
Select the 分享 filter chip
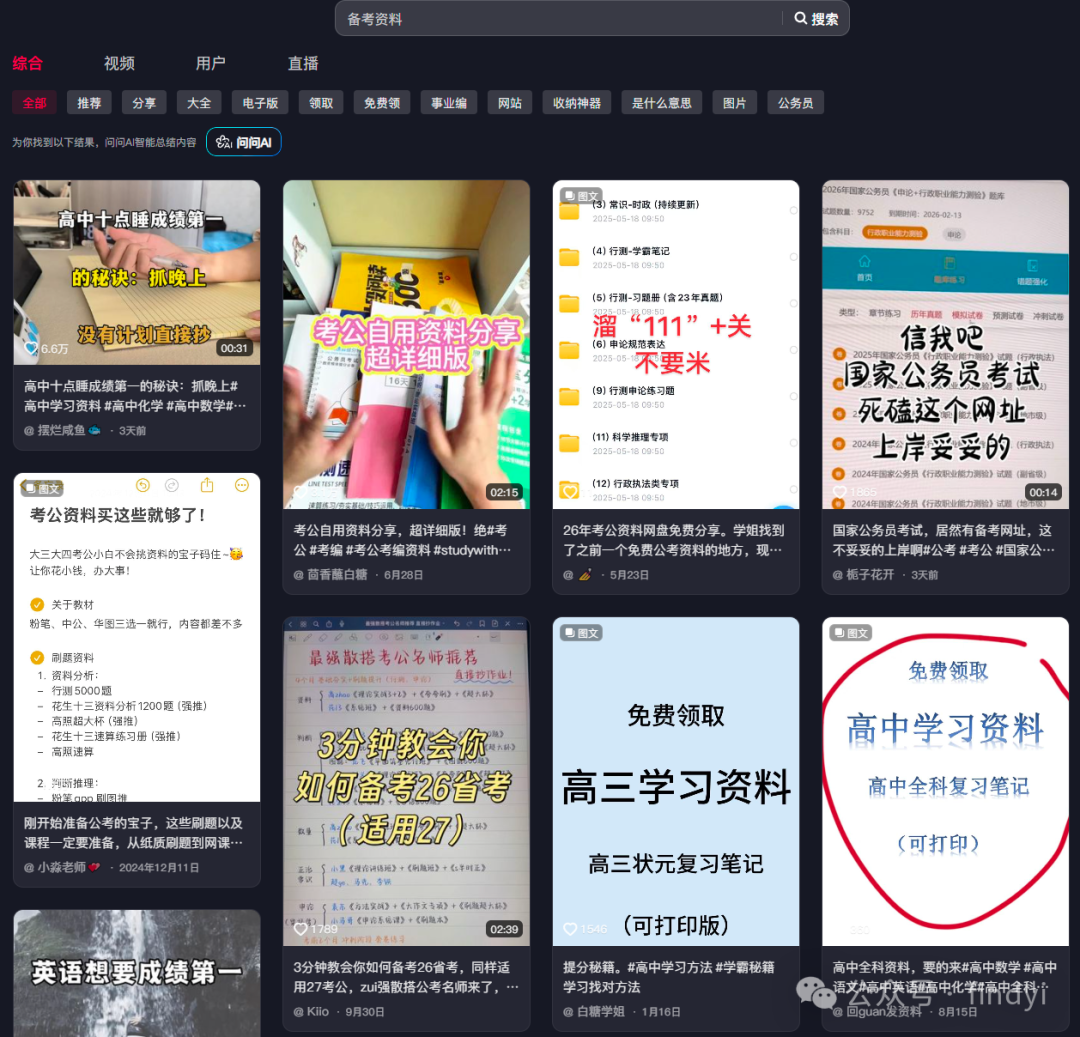(x=144, y=103)
